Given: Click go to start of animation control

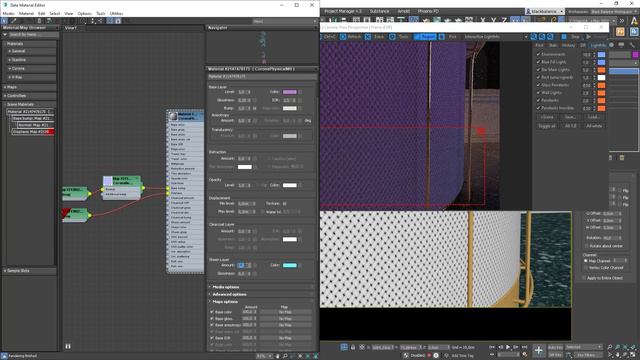Looking at the screenshot, I should point(492,347).
